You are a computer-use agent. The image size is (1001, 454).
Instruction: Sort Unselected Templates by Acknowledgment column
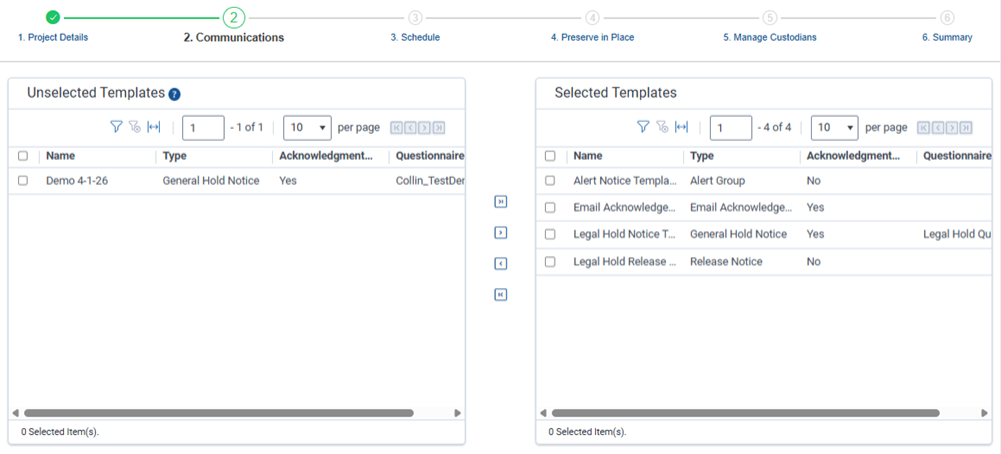327,156
